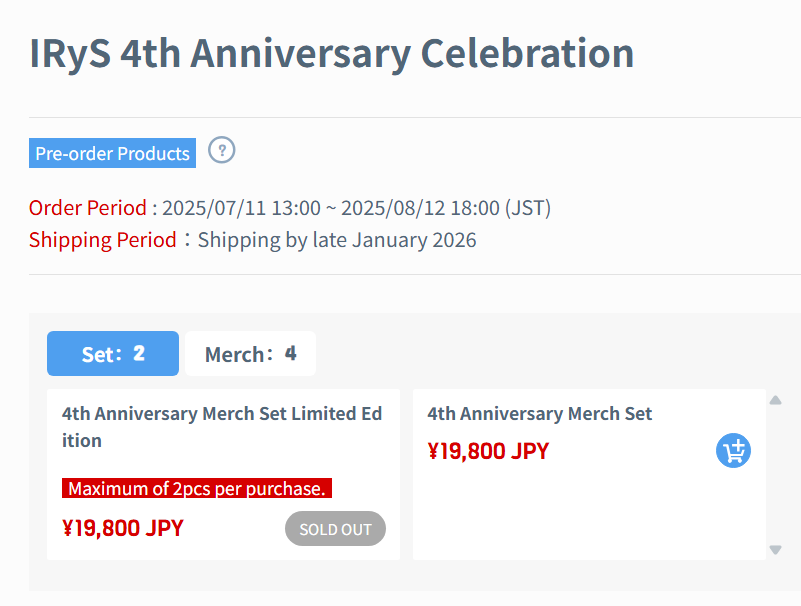Click the question mark help icon
The width and height of the screenshot is (801, 606).
[x=221, y=151]
